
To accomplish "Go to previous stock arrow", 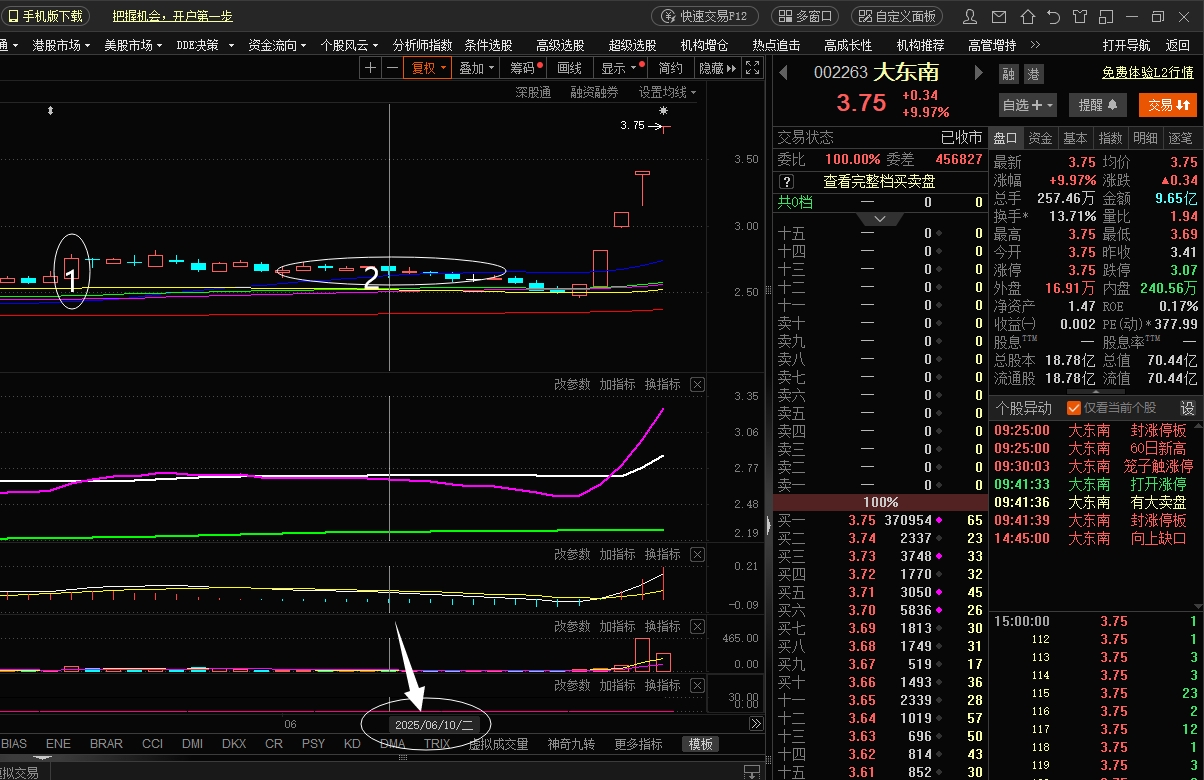I will (784, 73).
